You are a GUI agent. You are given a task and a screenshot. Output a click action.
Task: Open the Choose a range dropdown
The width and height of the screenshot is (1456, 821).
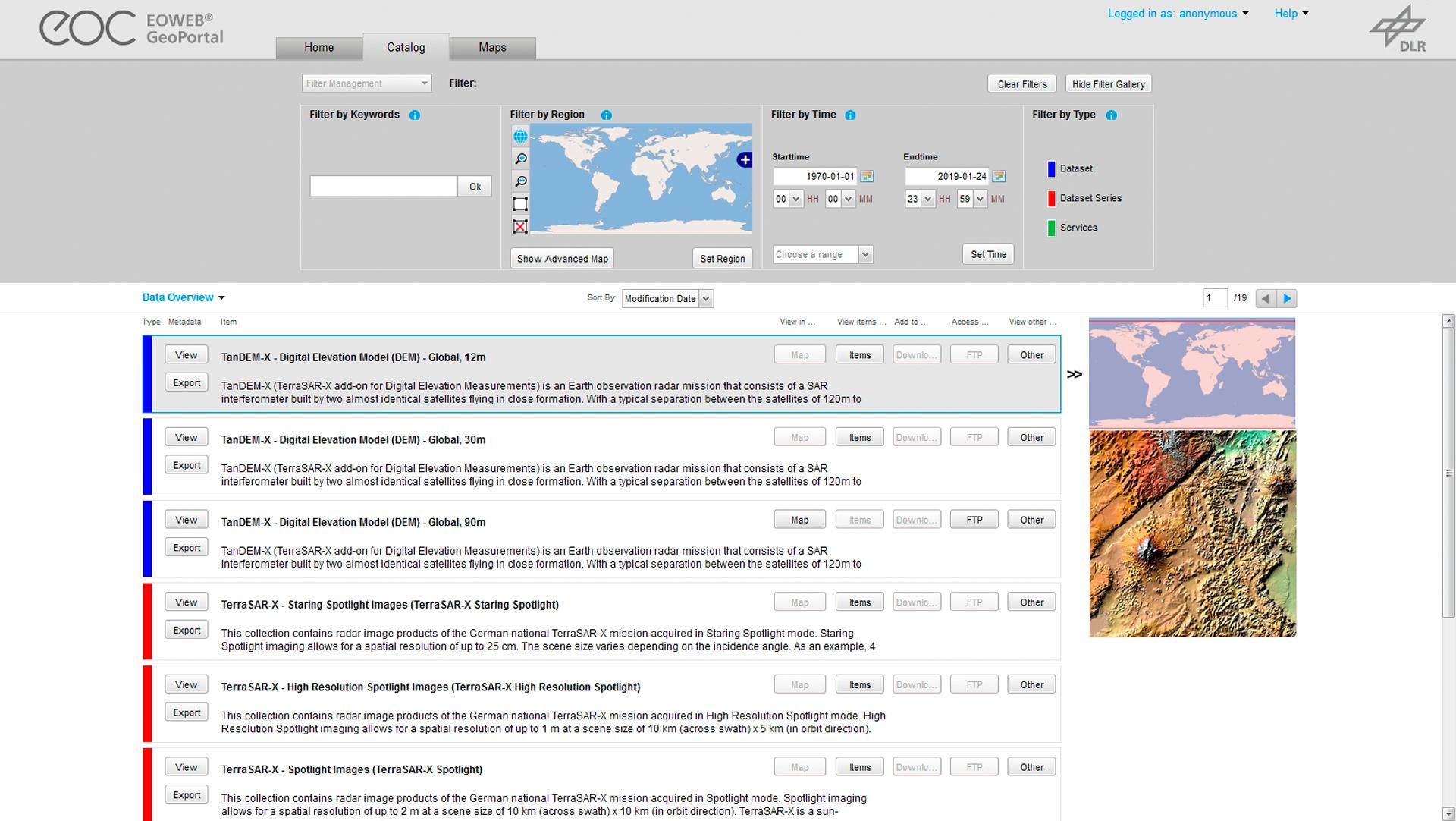[x=865, y=254]
